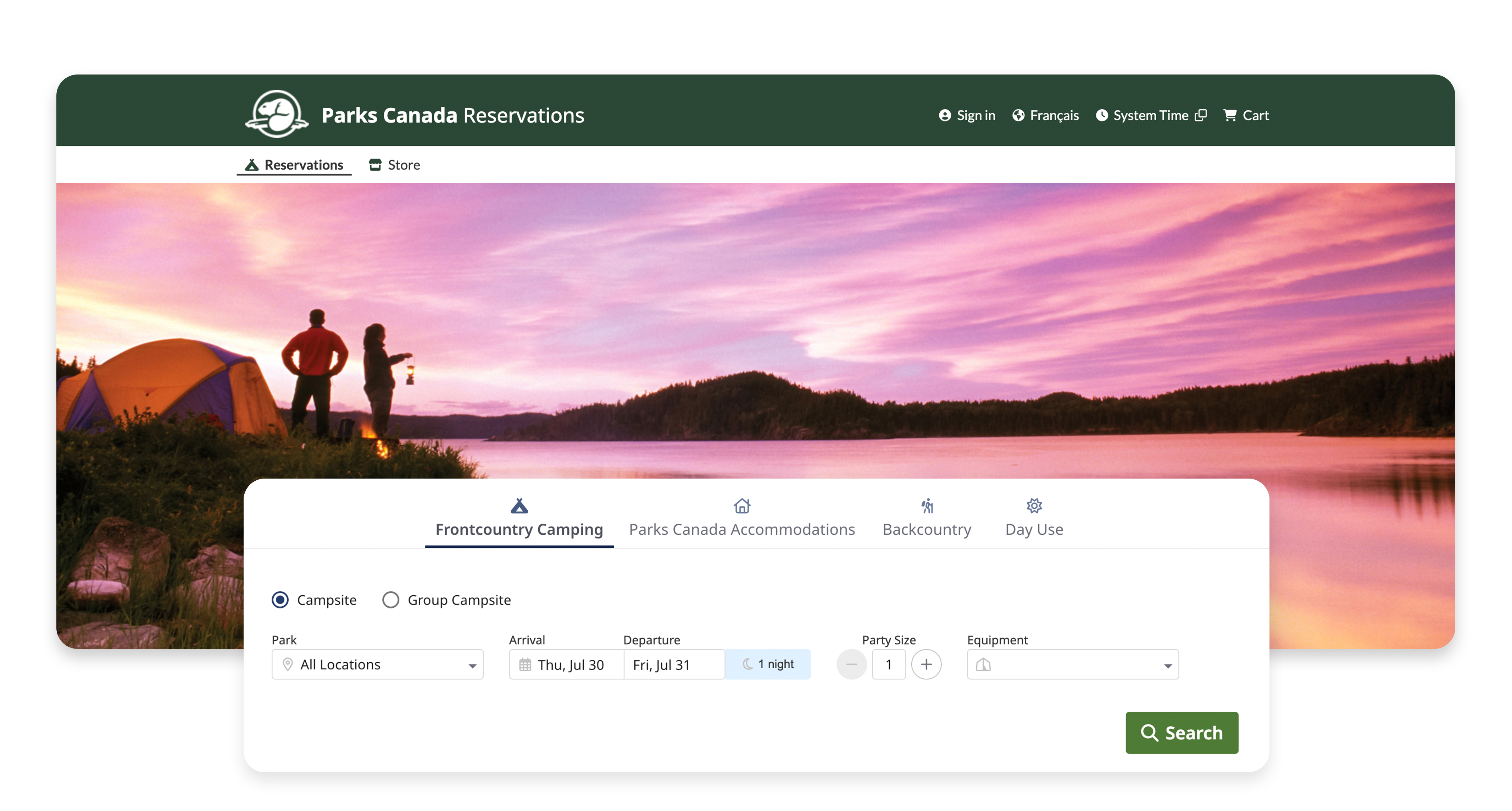Click the tent icon above Frontcountry Camping

click(519, 506)
